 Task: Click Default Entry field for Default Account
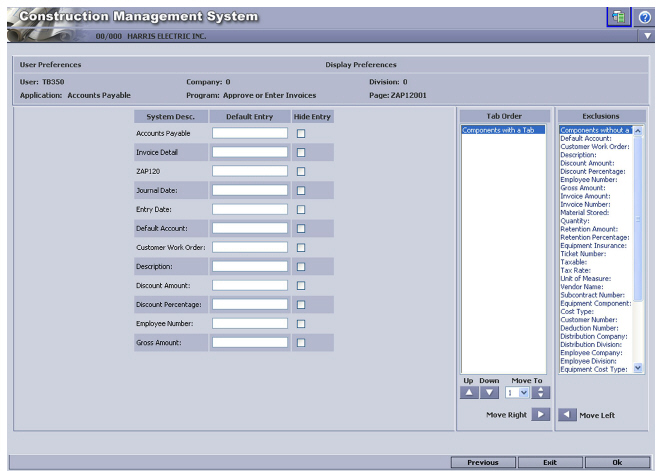[x=250, y=228]
